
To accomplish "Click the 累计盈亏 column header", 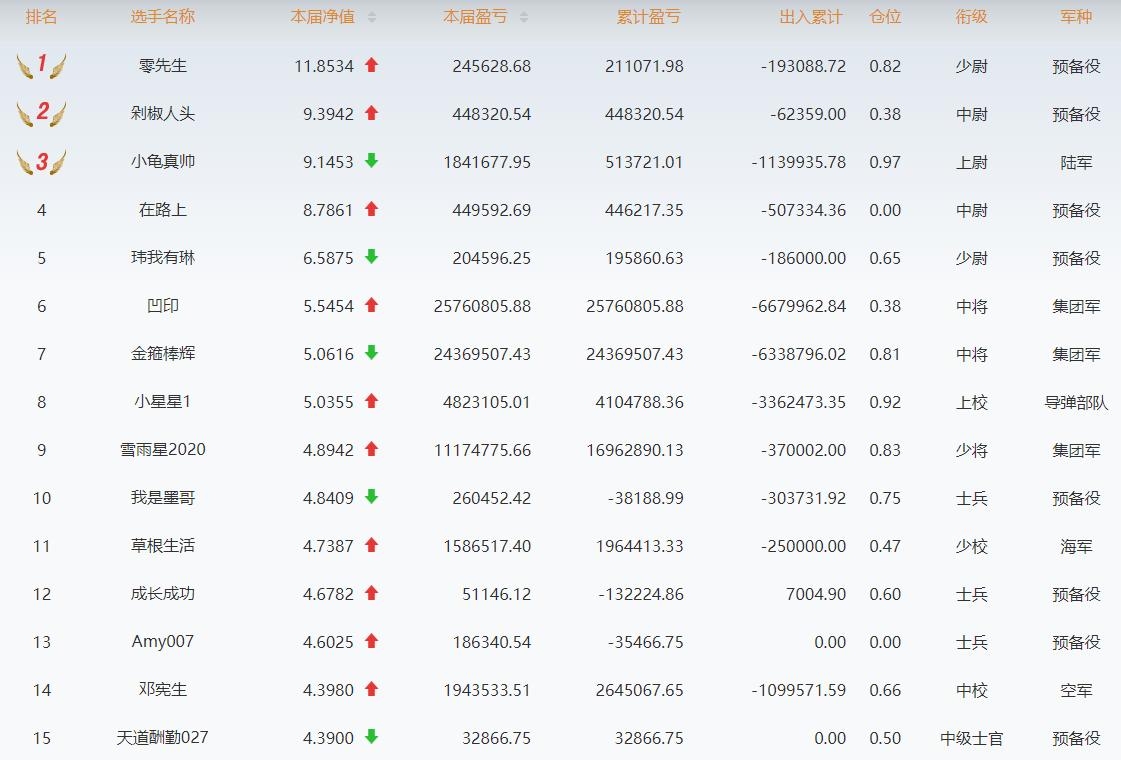I will [x=648, y=17].
